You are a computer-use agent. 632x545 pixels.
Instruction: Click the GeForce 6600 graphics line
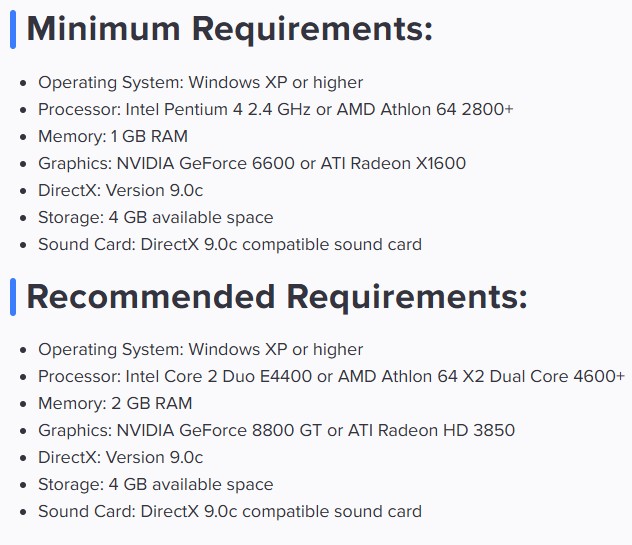coord(252,164)
